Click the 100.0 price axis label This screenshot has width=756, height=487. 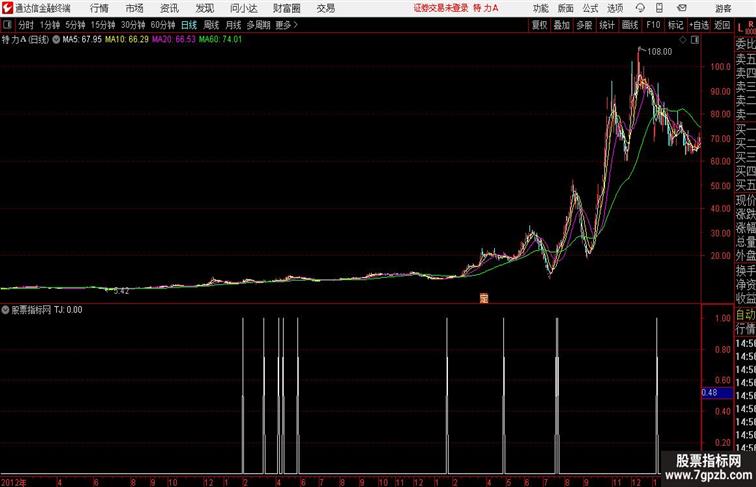pyautogui.click(x=720, y=67)
